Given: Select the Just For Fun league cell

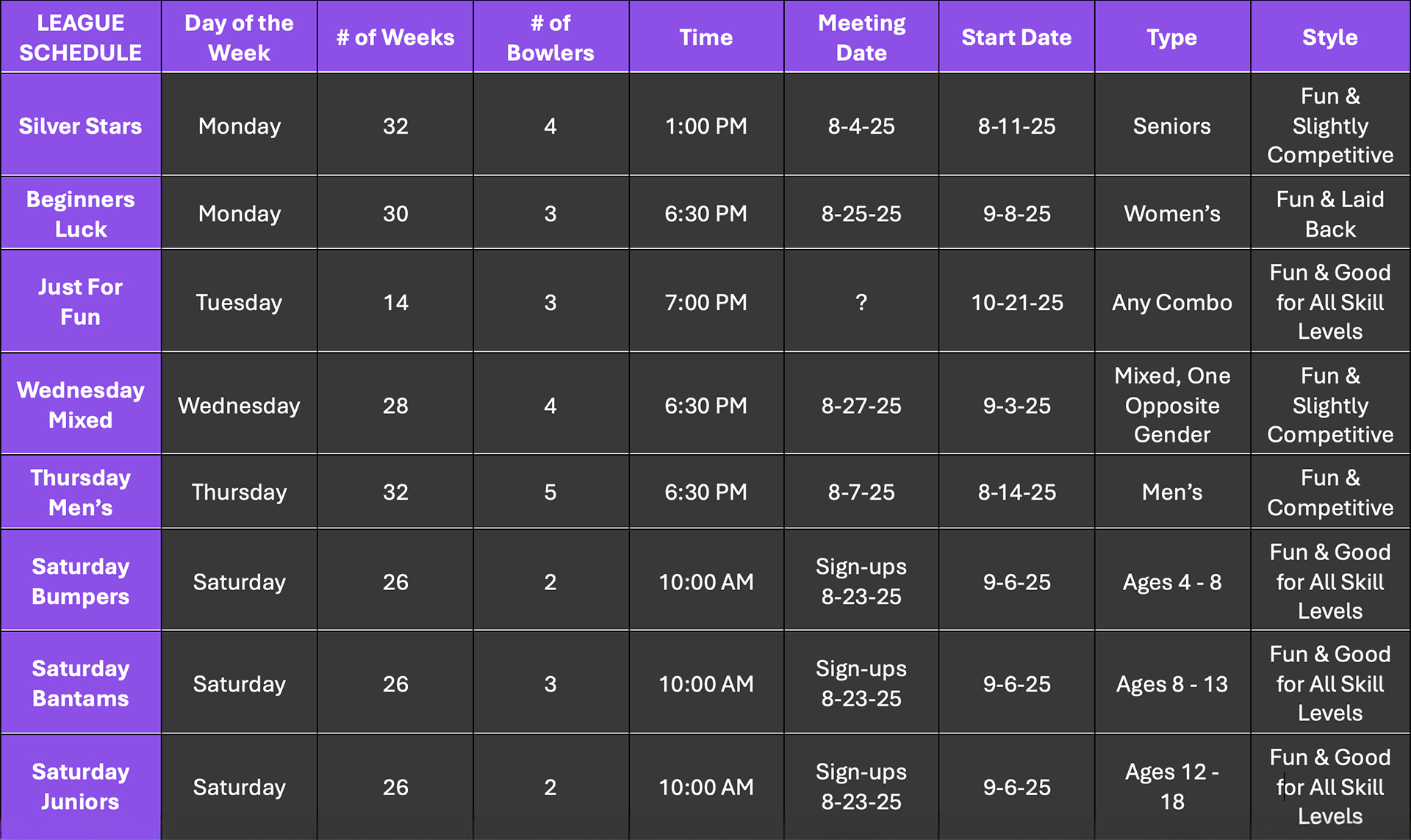Looking at the screenshot, I should [x=81, y=301].
